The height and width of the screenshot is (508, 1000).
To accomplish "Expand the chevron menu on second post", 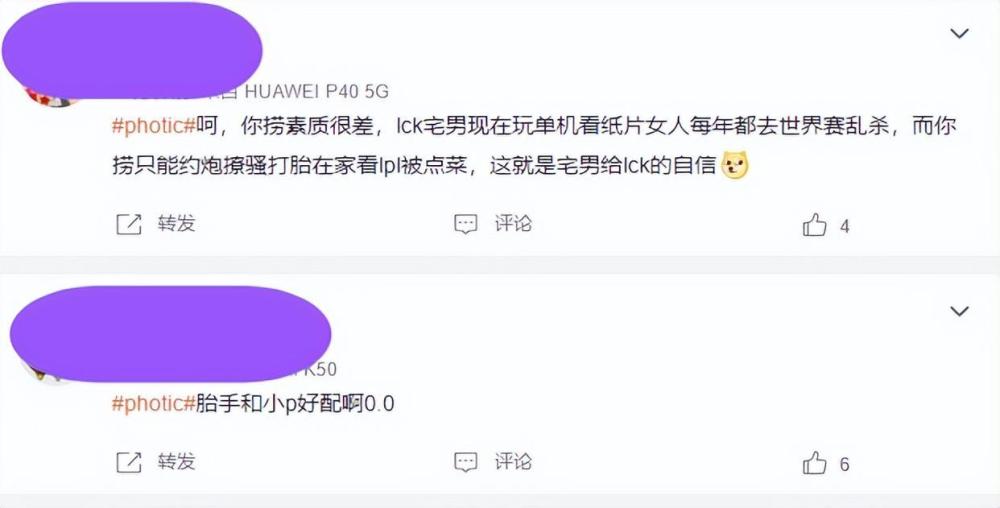I will click(x=960, y=311).
